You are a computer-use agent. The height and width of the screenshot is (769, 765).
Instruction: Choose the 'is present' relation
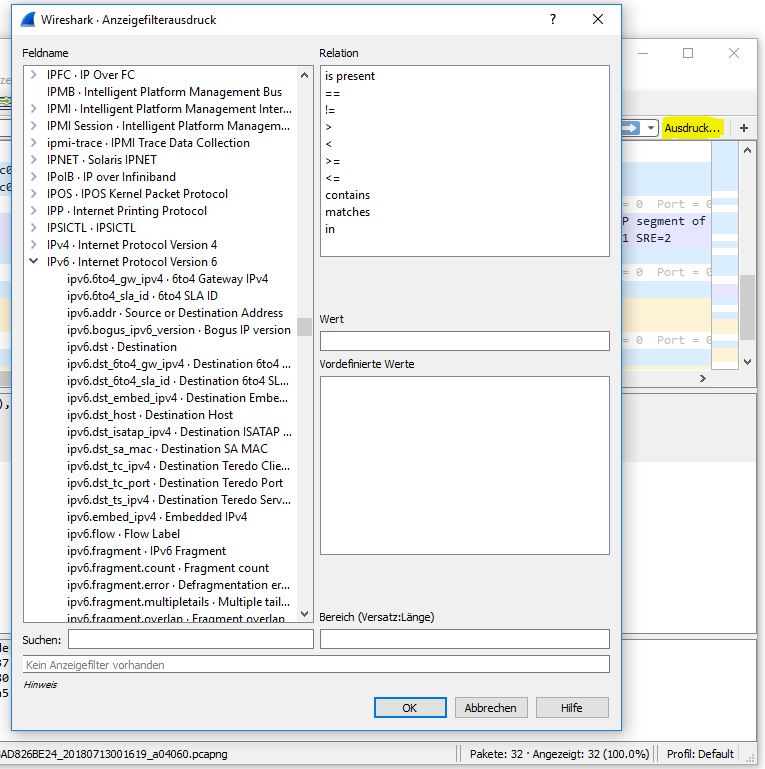pyautogui.click(x=350, y=76)
